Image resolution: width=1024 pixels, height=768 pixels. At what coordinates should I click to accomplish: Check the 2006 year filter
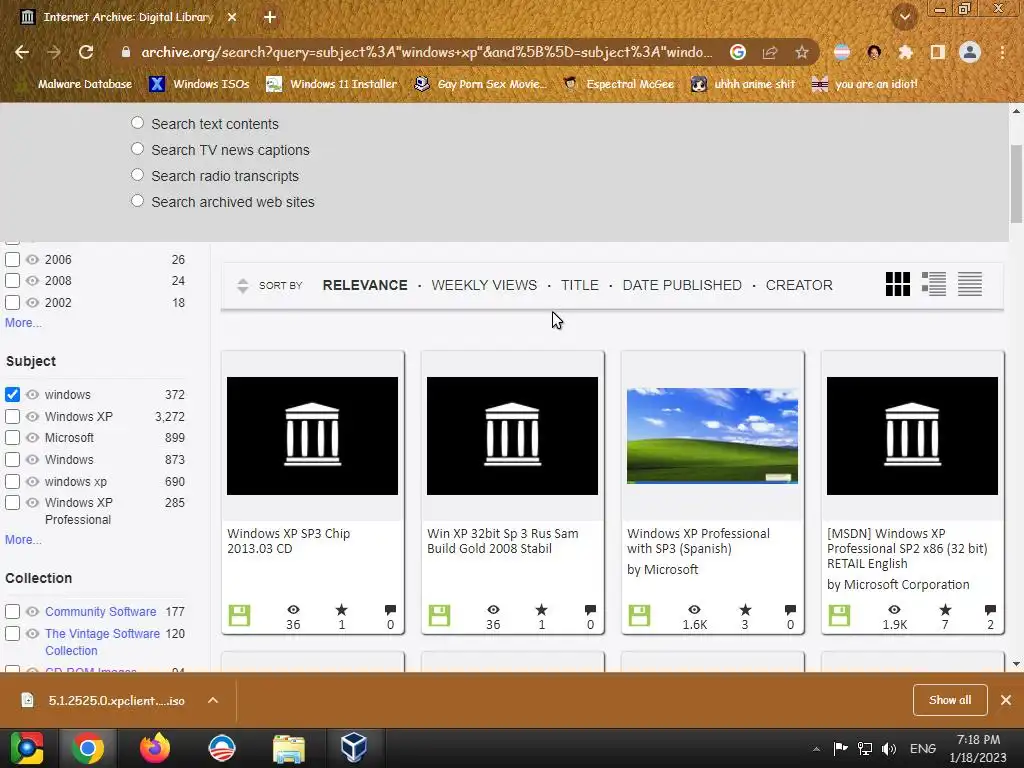pyautogui.click(x=12, y=260)
